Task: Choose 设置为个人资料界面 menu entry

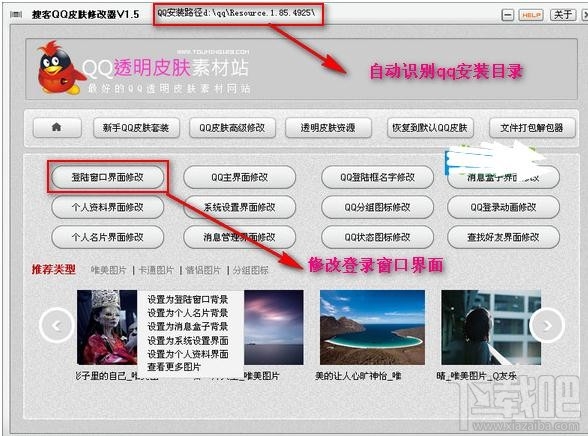Action: pos(188,354)
